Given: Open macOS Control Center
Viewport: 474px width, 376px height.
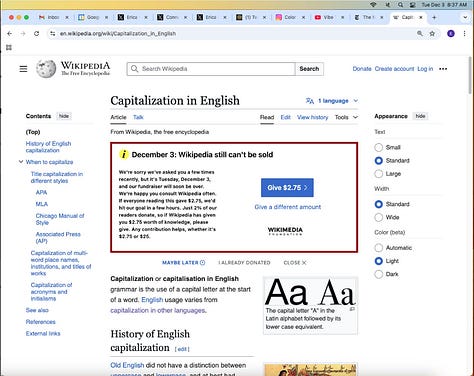Looking at the screenshot, I should coord(413,5).
